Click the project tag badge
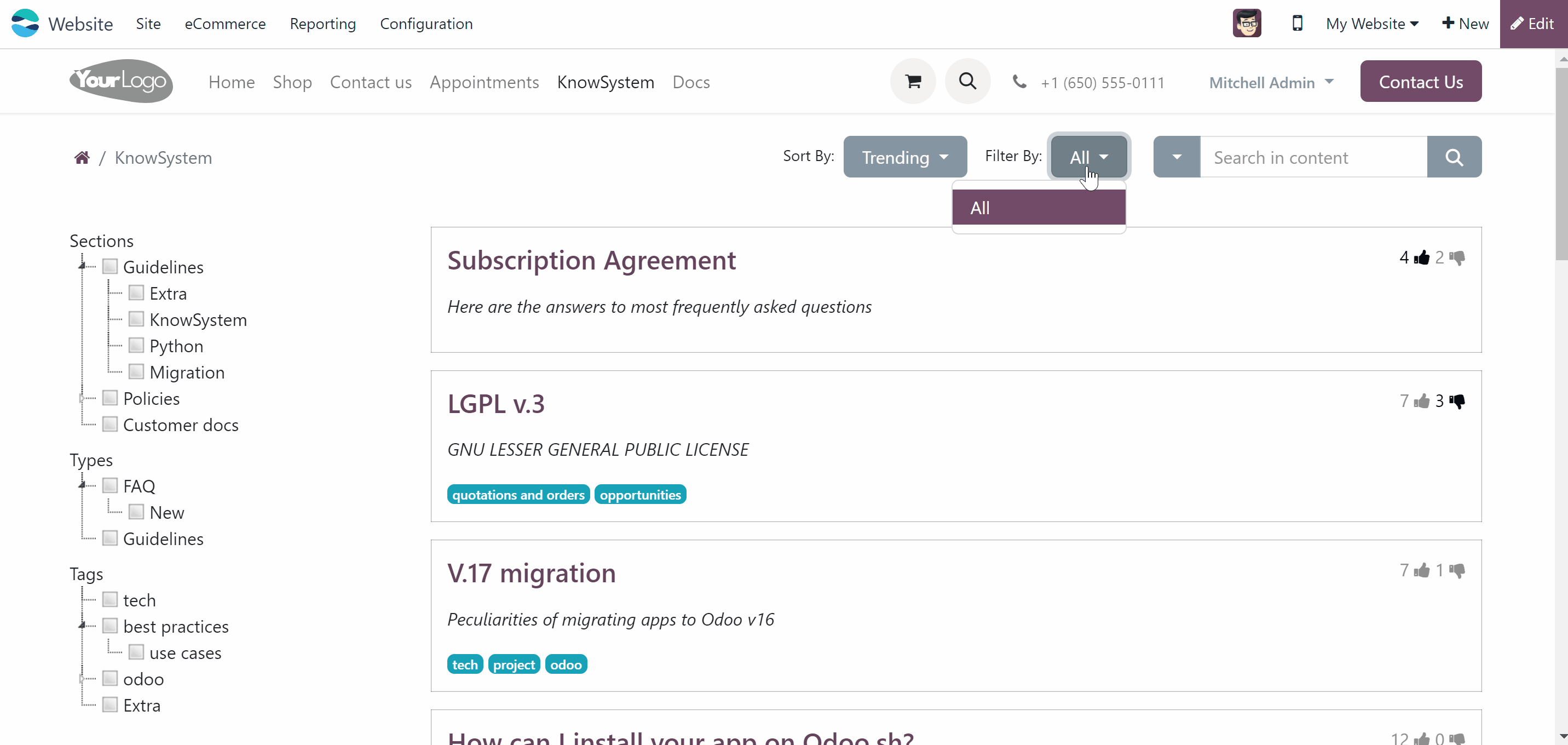This screenshot has height=745, width=1568. click(x=514, y=664)
